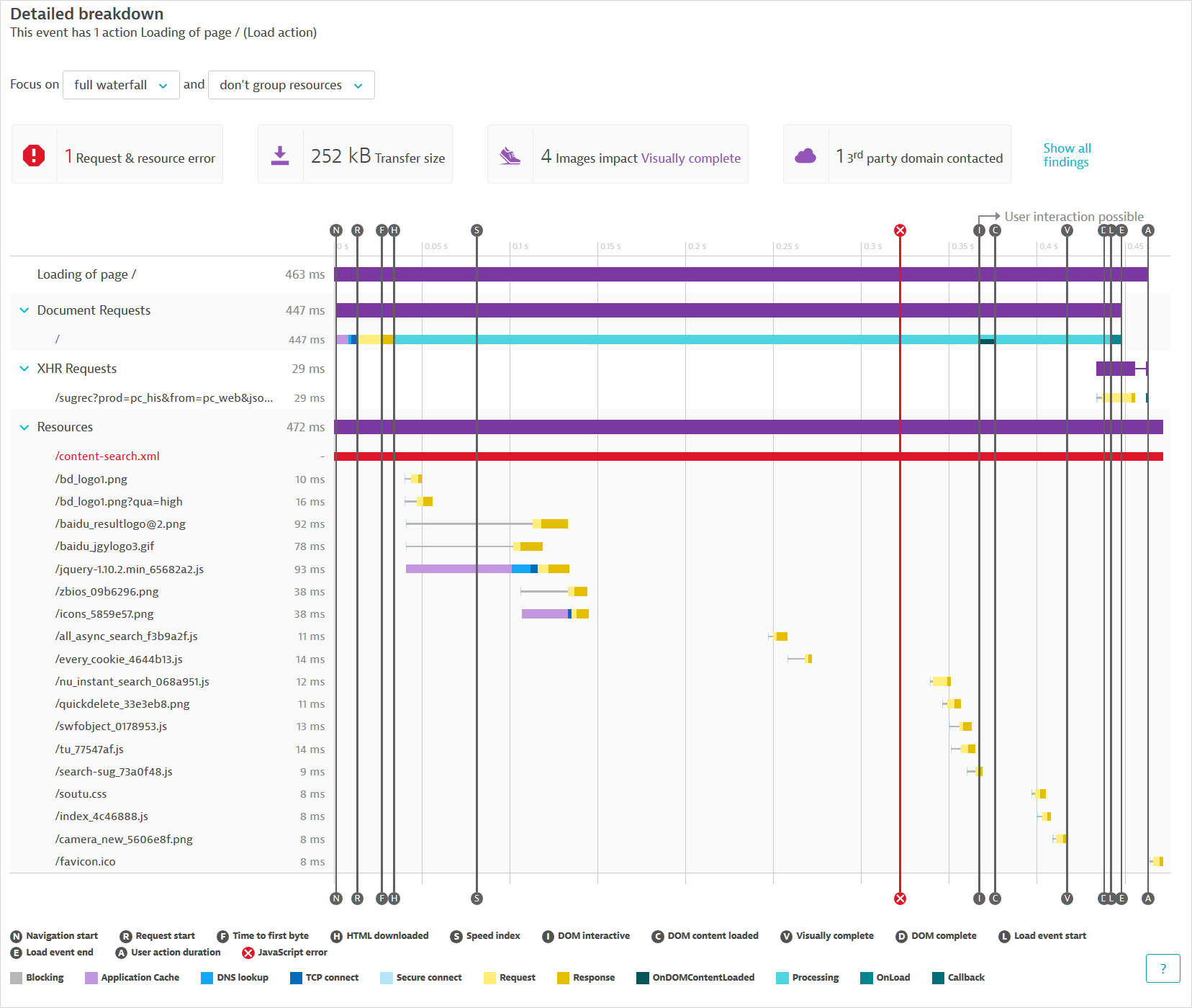Click the cloud third-party domain icon
1192x1008 pixels.
click(805, 156)
